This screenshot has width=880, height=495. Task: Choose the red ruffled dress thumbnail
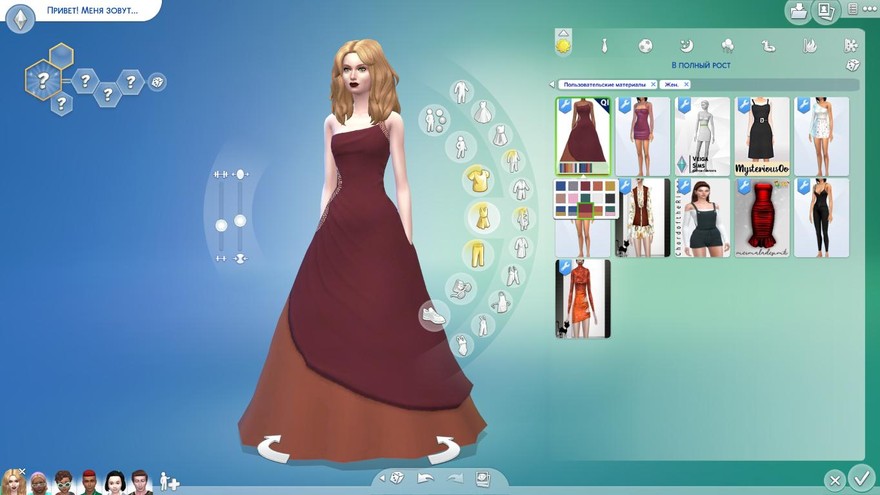click(762, 218)
